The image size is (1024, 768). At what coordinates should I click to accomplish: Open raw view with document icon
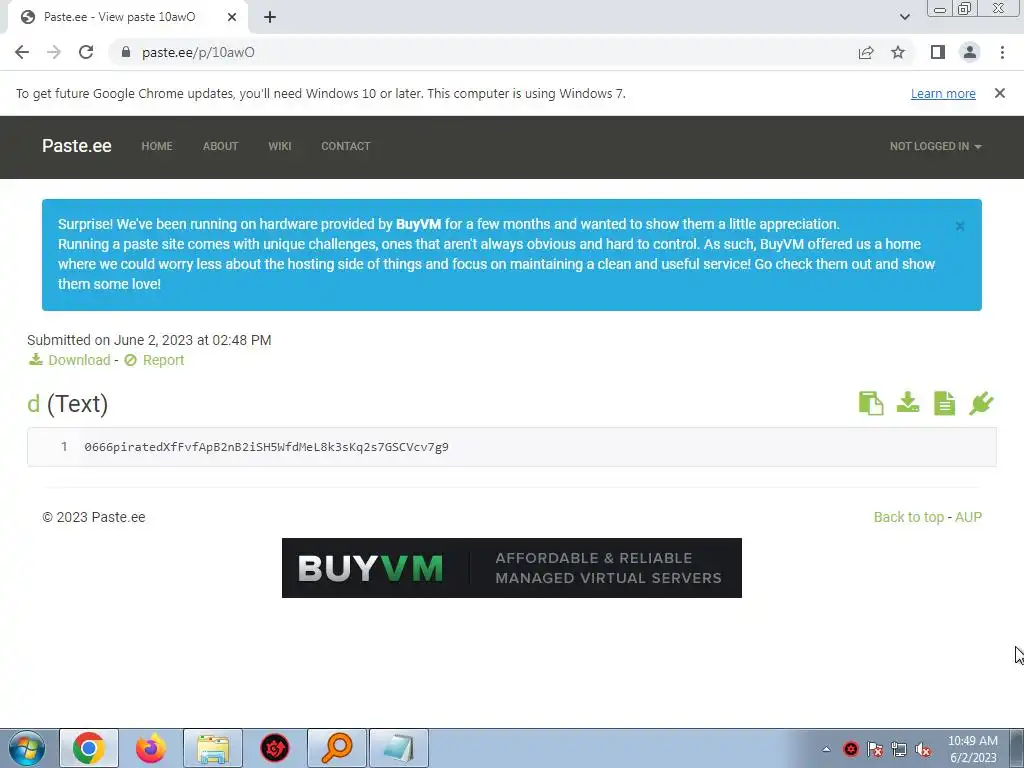(944, 403)
